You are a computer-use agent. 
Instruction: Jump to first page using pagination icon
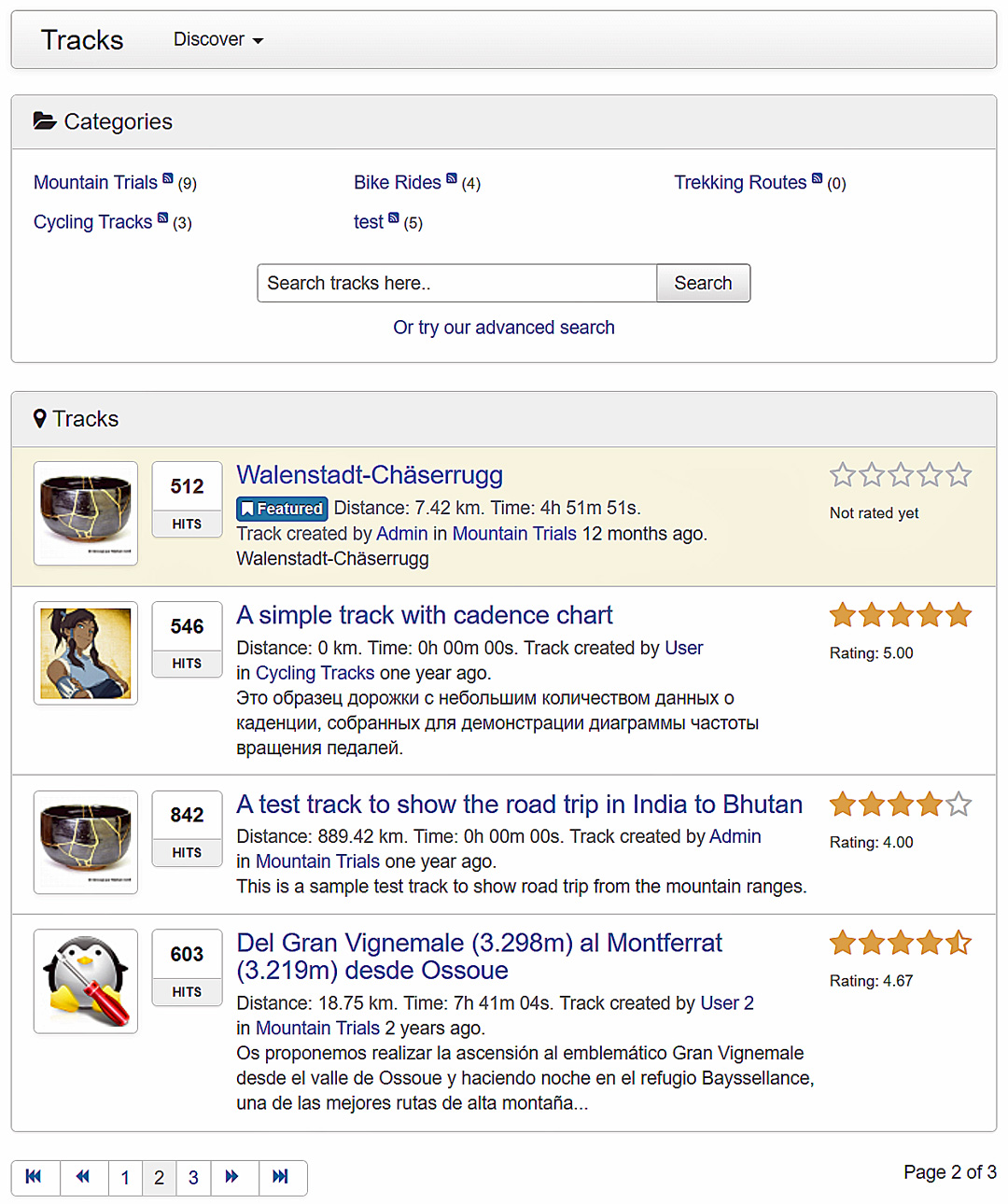point(35,1178)
